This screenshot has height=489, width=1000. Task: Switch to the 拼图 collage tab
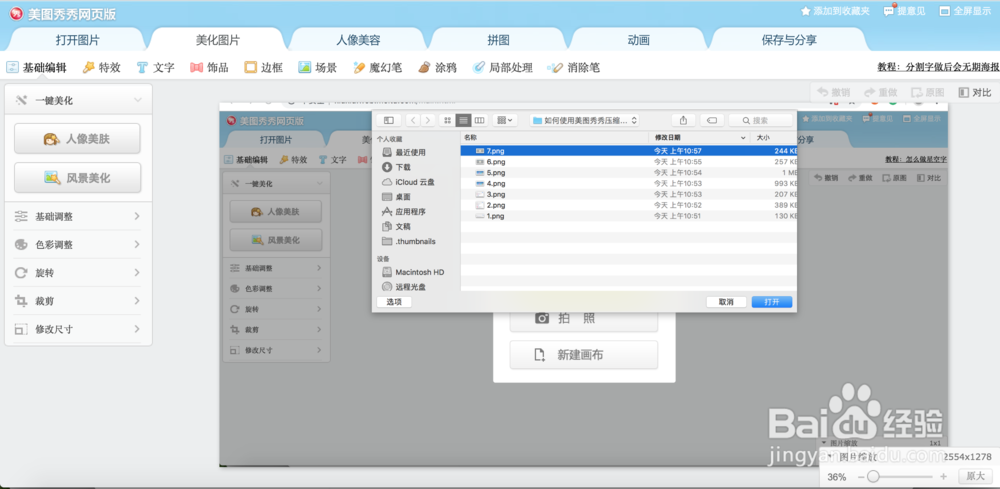(498, 40)
